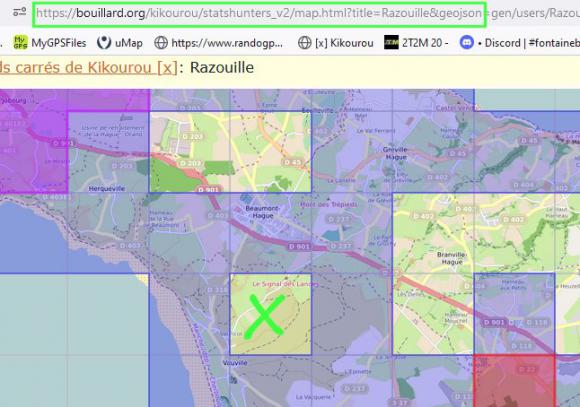
Task: Open the 2T2M 20 bookmark
Action: pos(416,43)
